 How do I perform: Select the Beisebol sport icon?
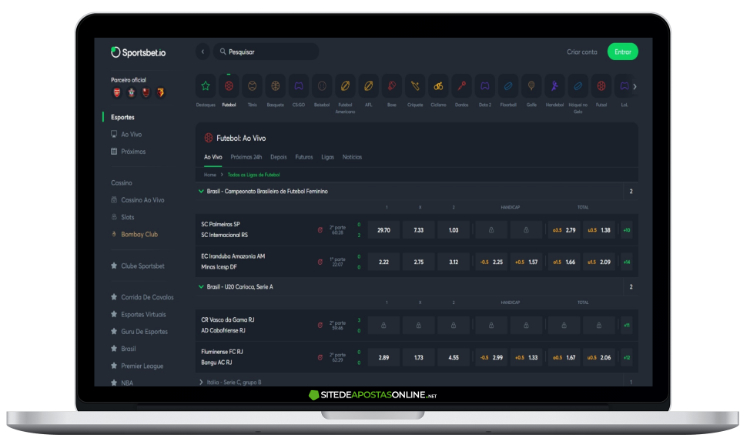coord(322,87)
